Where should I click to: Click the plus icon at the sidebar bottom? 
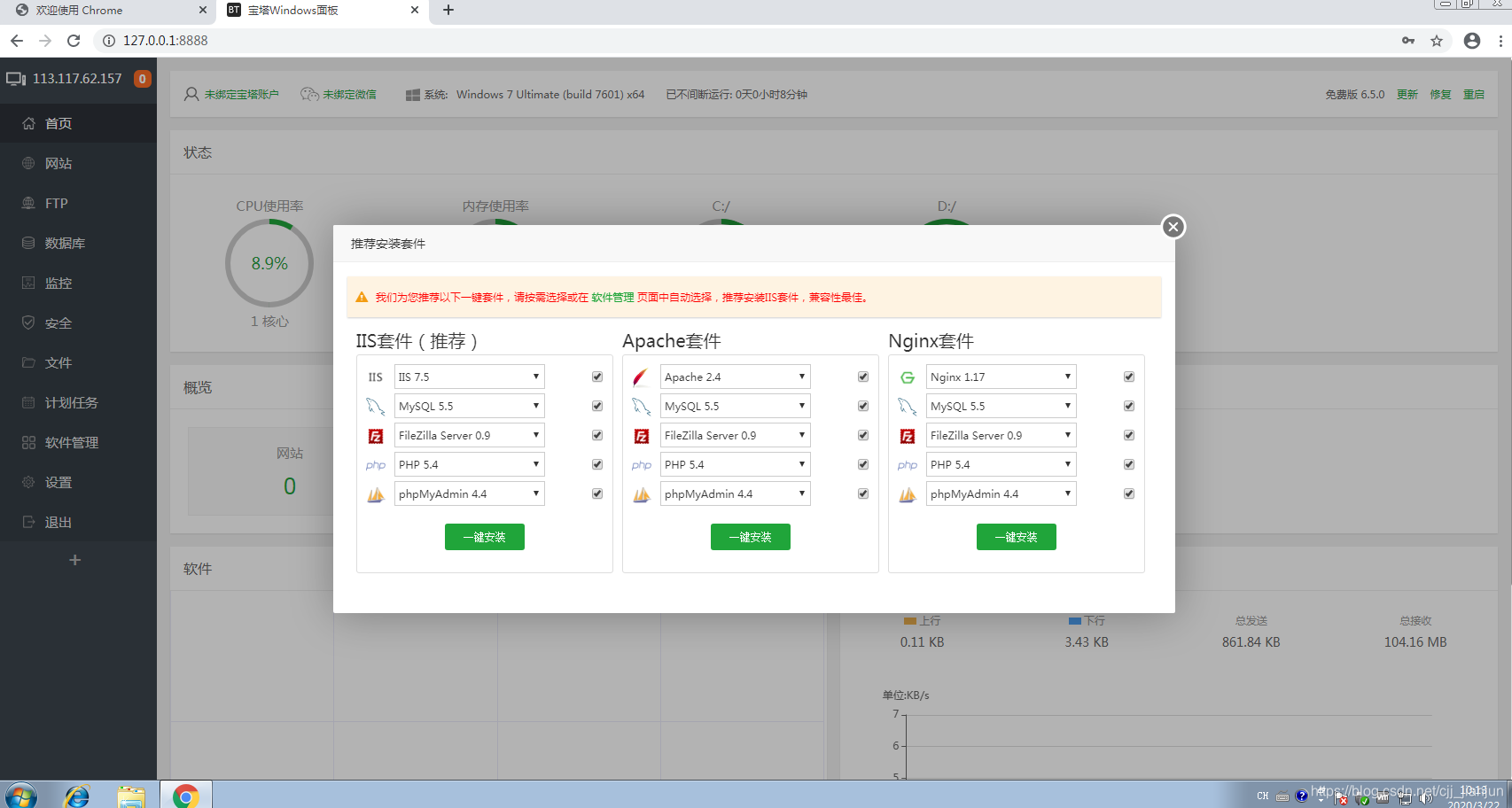tap(75, 560)
